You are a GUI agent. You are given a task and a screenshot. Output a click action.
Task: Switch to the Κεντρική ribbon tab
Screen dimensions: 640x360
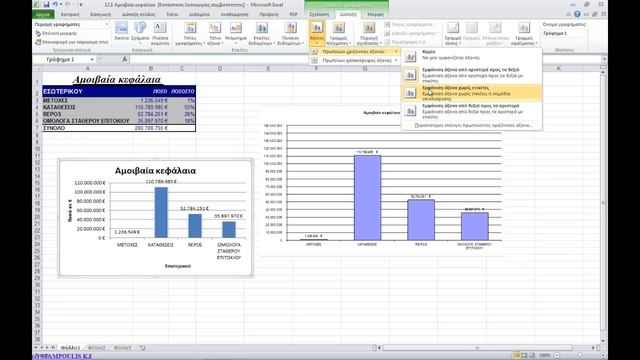click(70, 14)
